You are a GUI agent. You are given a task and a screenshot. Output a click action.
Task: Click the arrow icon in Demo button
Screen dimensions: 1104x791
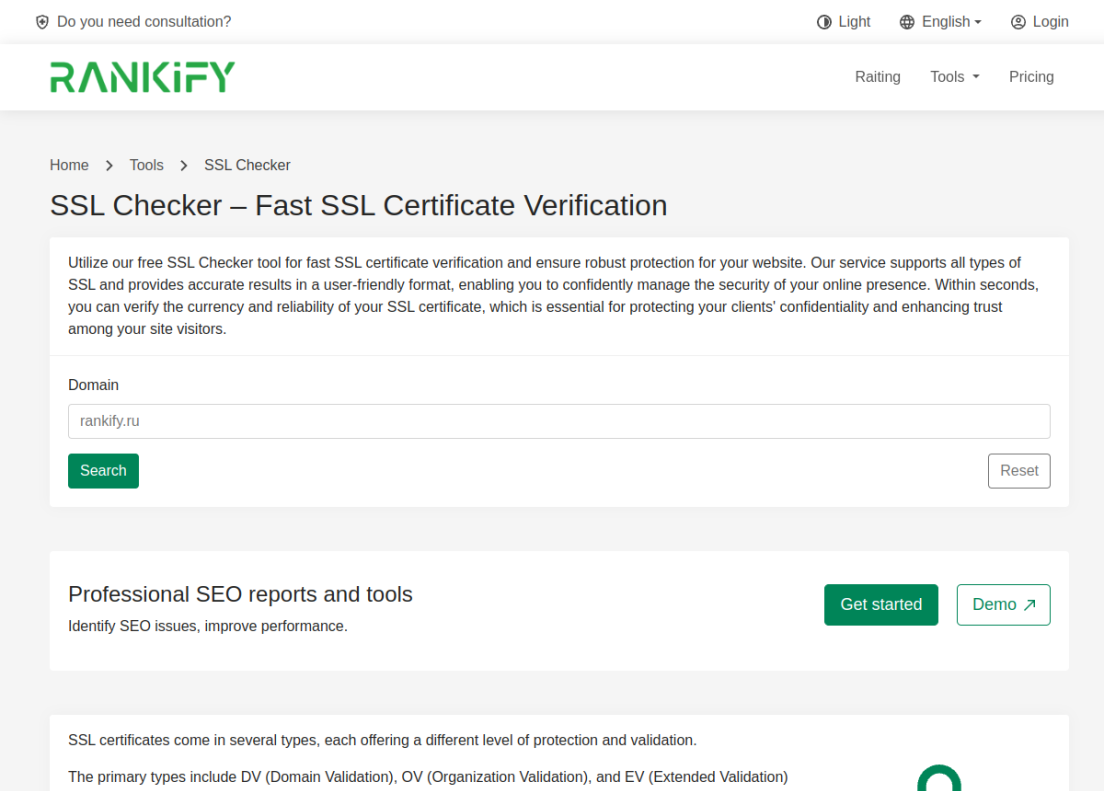(x=1029, y=605)
